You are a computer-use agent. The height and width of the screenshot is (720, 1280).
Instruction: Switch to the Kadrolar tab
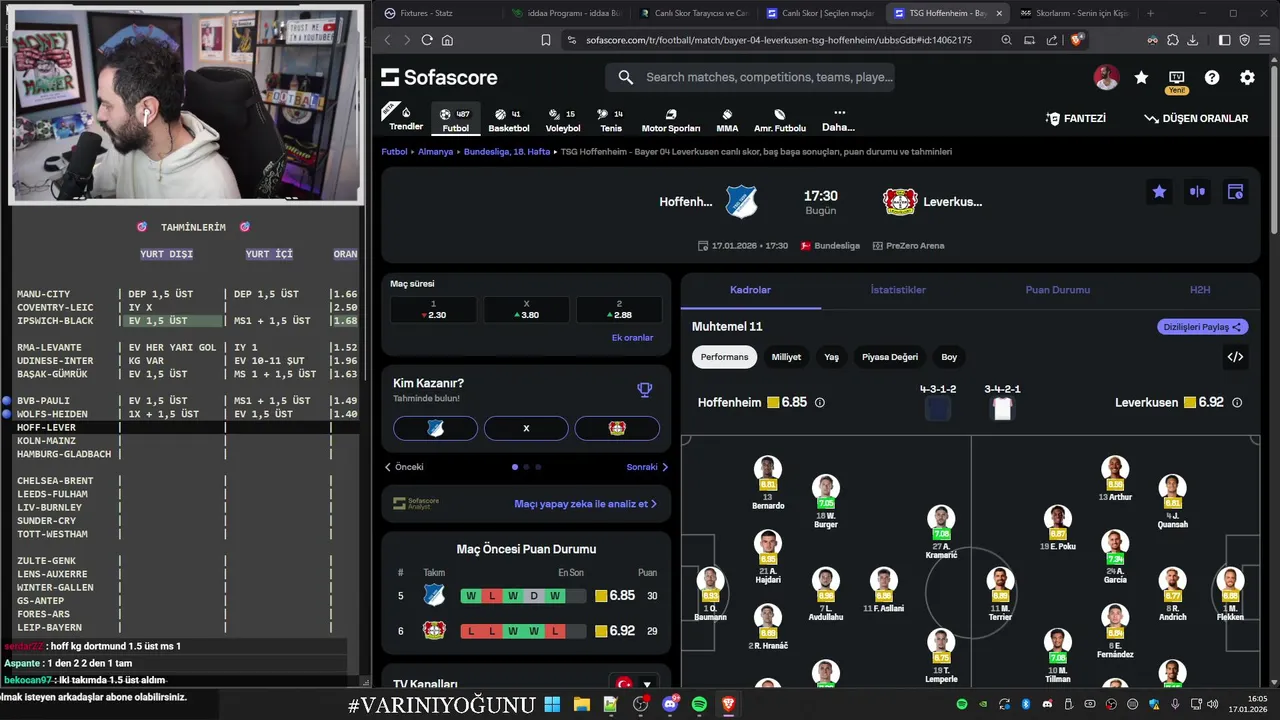coord(750,290)
